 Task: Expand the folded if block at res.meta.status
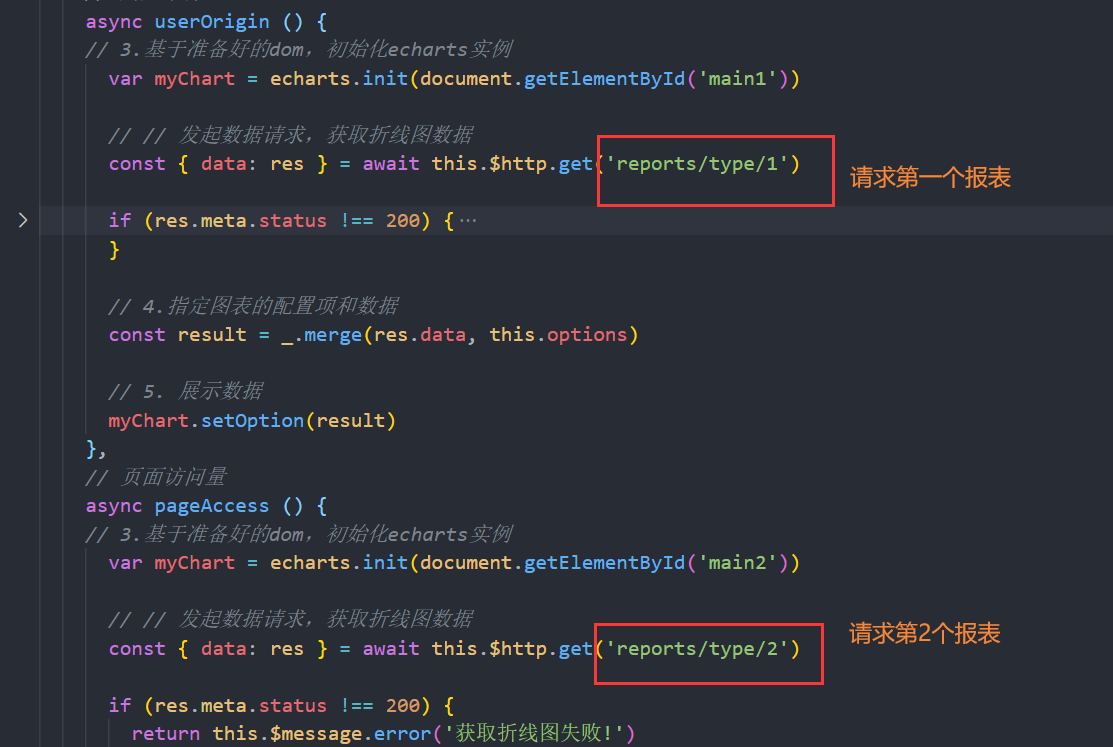click(23, 221)
